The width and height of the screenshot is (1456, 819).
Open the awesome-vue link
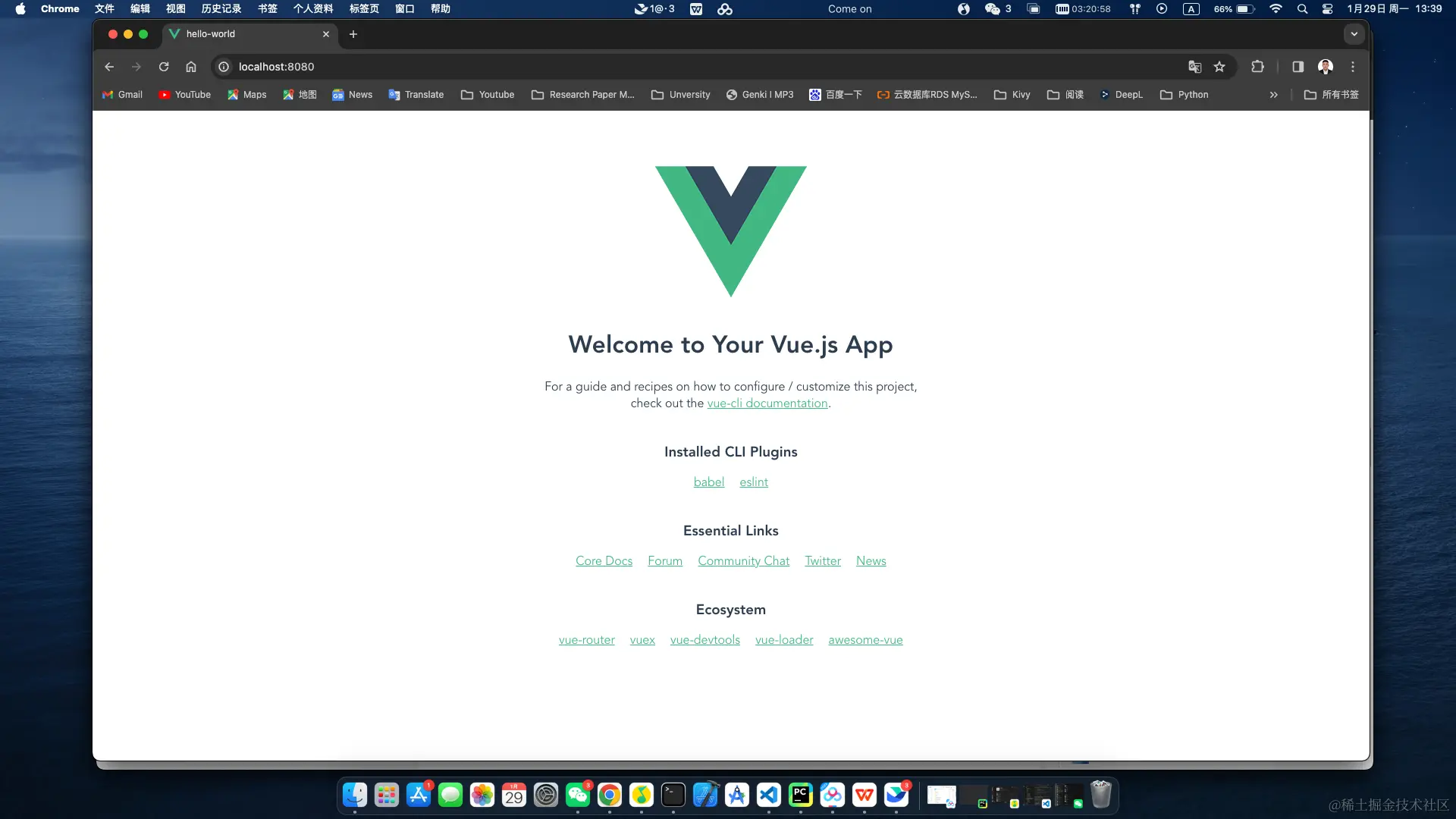point(866,640)
